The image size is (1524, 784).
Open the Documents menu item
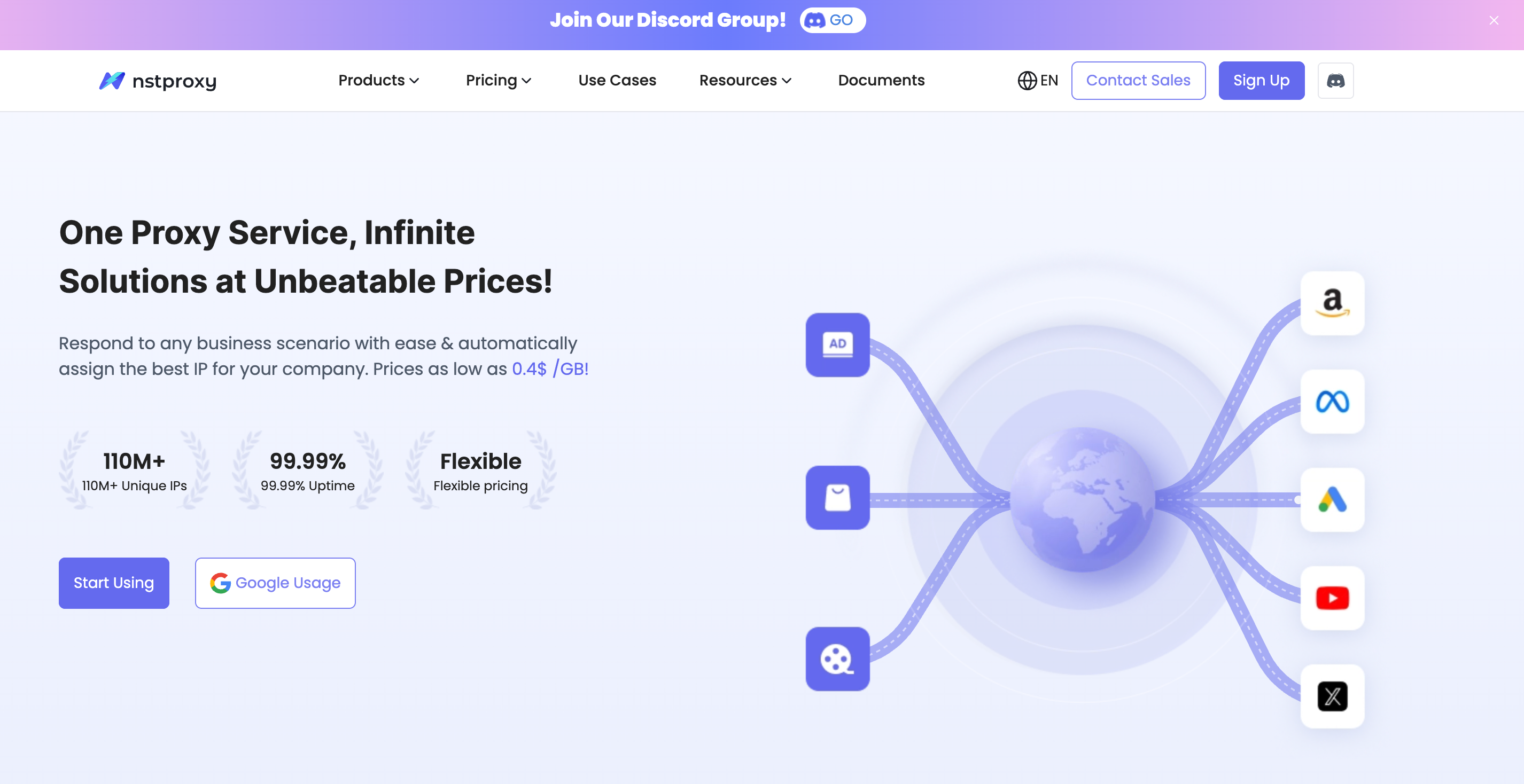point(881,81)
